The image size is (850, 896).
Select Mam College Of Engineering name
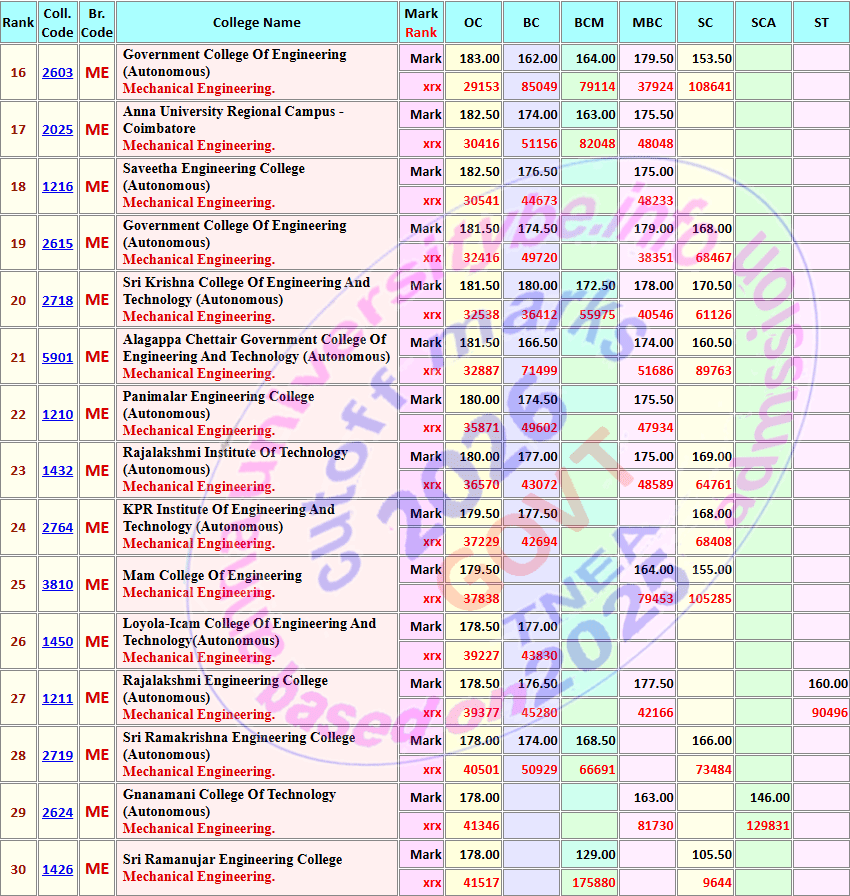click(x=212, y=575)
